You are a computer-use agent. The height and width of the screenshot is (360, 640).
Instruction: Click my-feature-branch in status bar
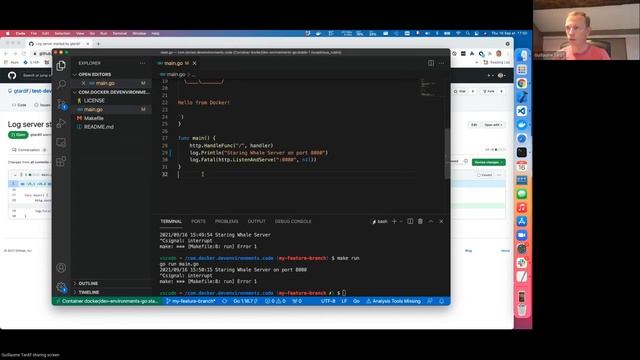[191, 301]
